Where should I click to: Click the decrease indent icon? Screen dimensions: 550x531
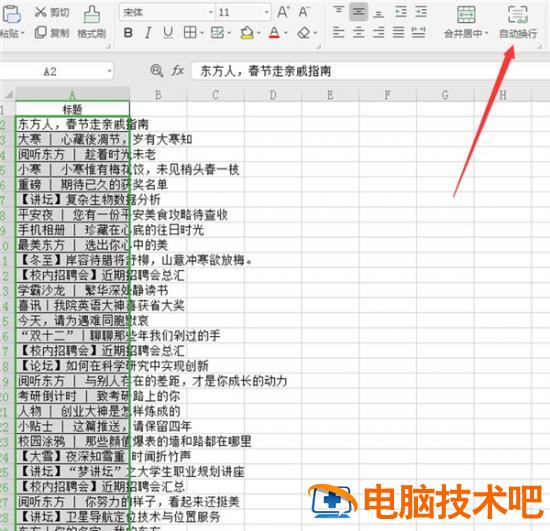coord(401,12)
